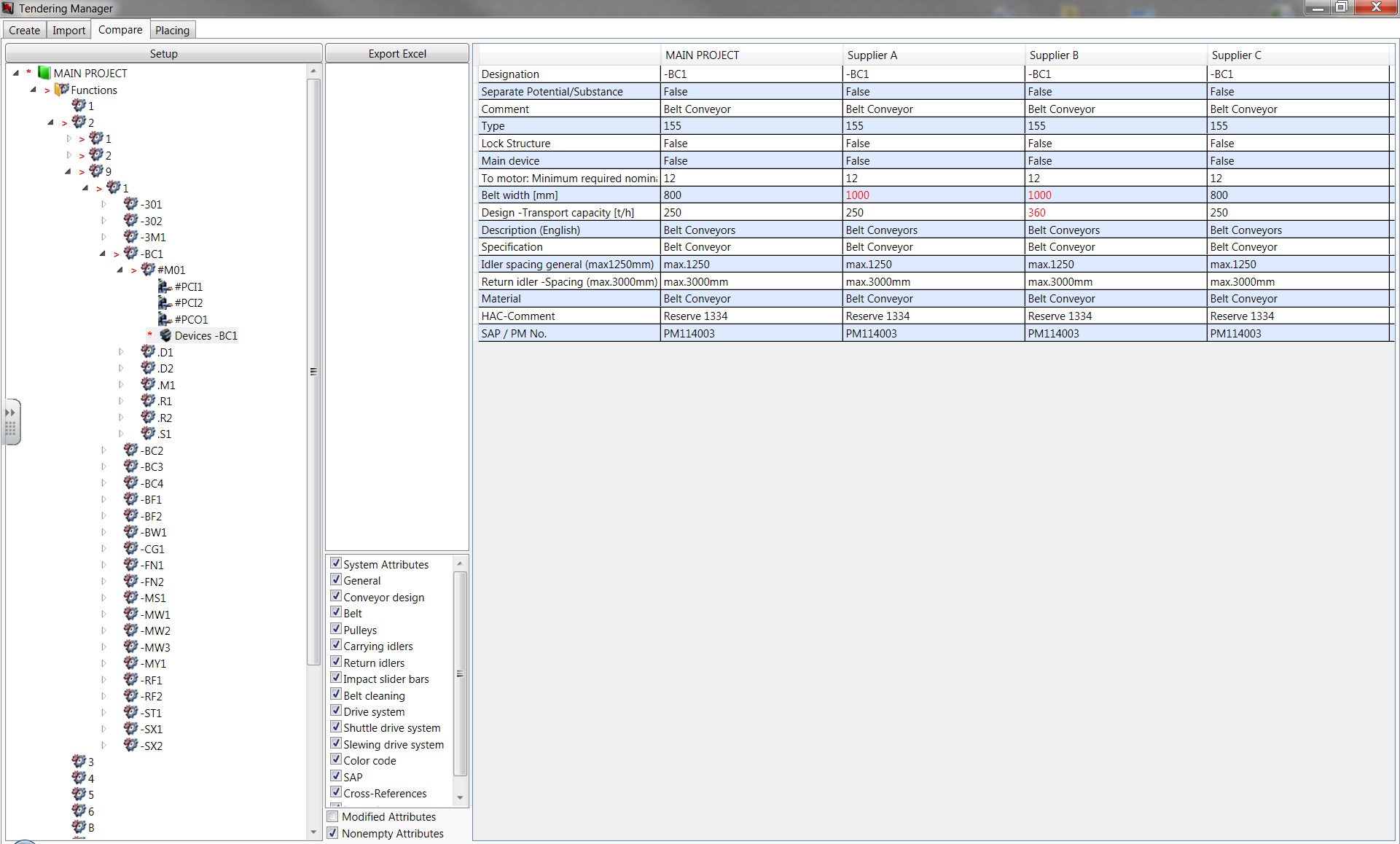Select the #PCI1 device icon
The width and height of the screenshot is (1400, 844).
point(165,286)
